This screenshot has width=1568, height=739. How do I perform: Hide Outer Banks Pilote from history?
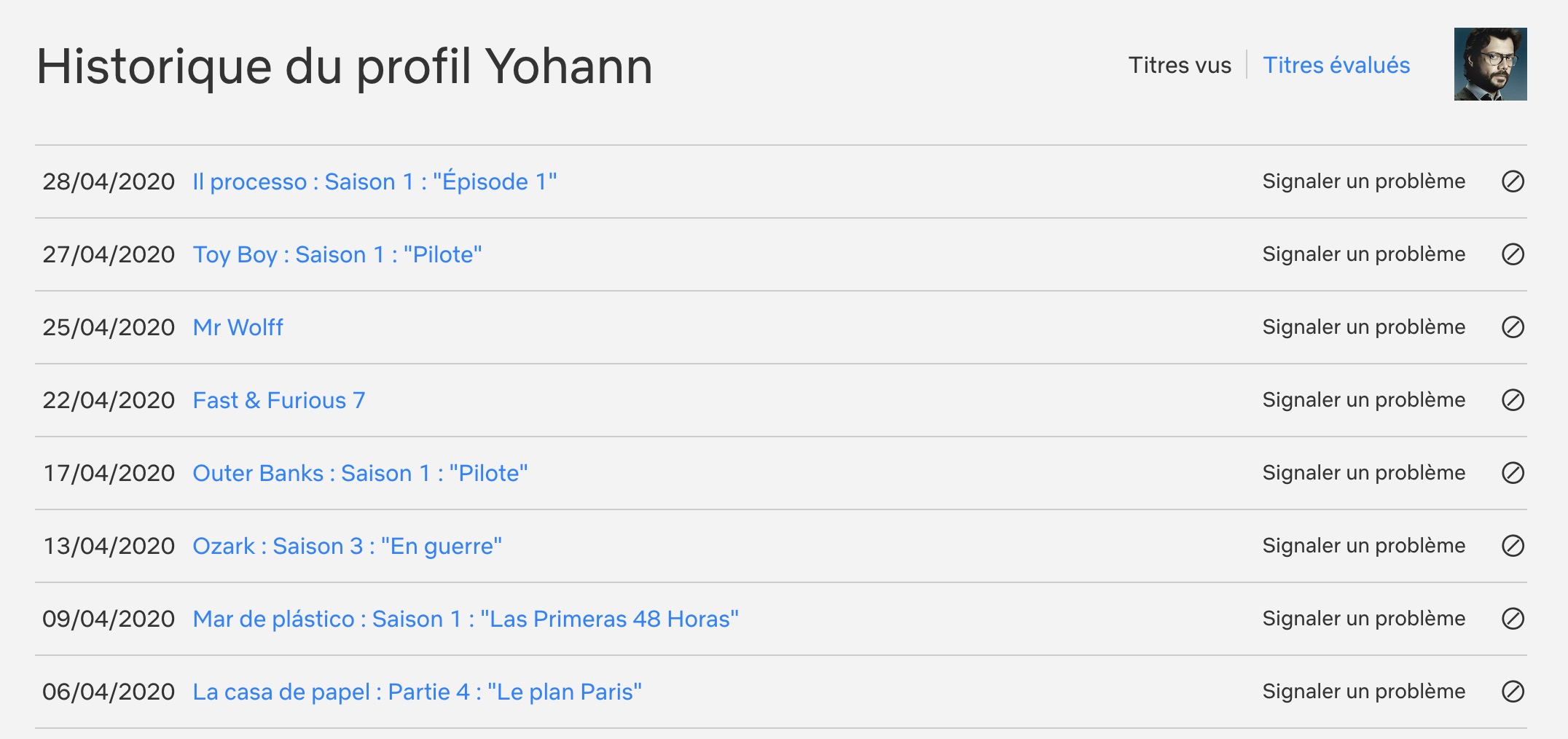tap(1513, 473)
